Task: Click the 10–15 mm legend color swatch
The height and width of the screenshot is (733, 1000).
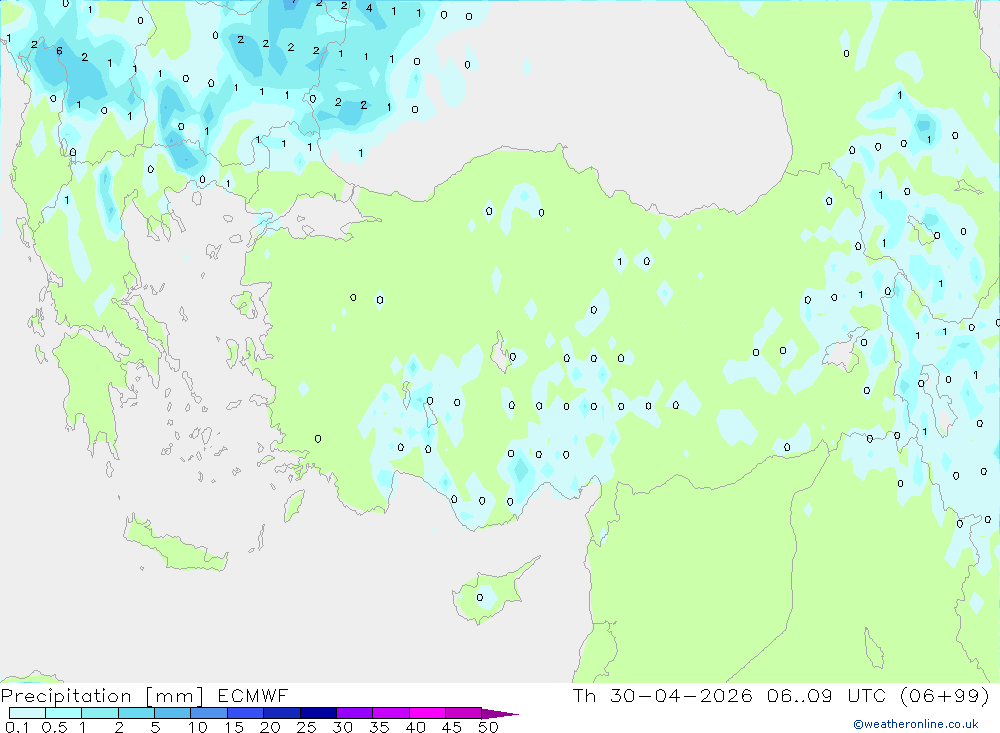Action: coord(209,713)
